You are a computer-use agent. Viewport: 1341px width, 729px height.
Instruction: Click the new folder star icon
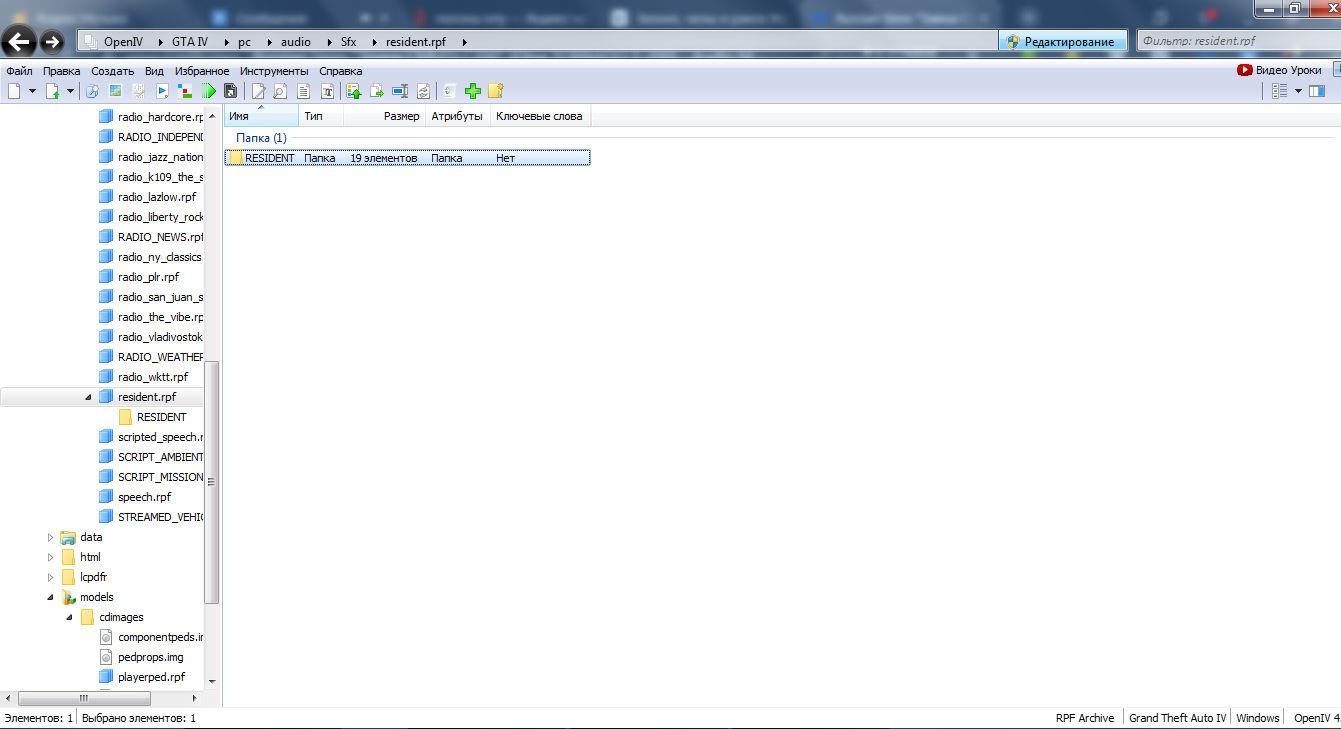tap(495, 91)
